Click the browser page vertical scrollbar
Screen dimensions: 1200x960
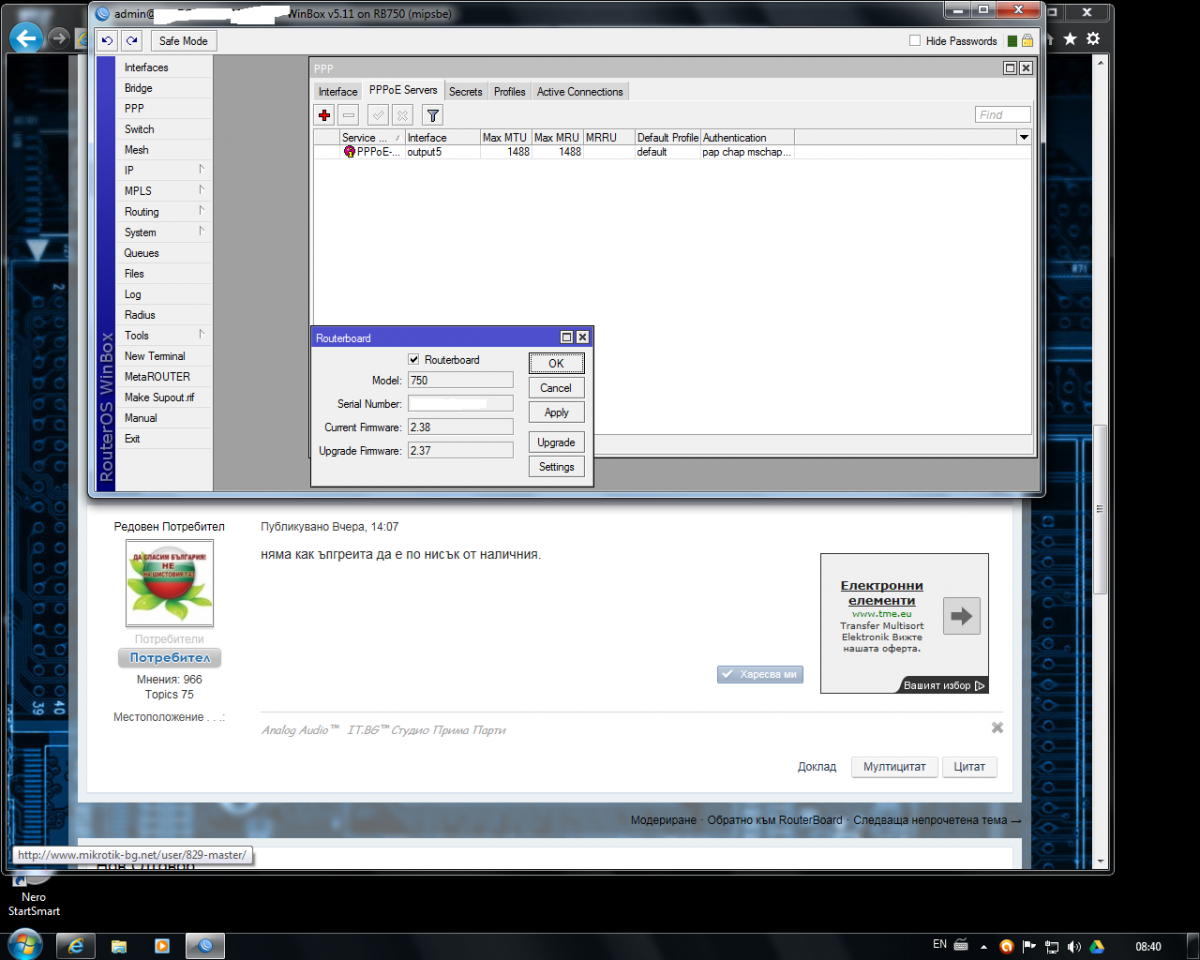point(1100,510)
